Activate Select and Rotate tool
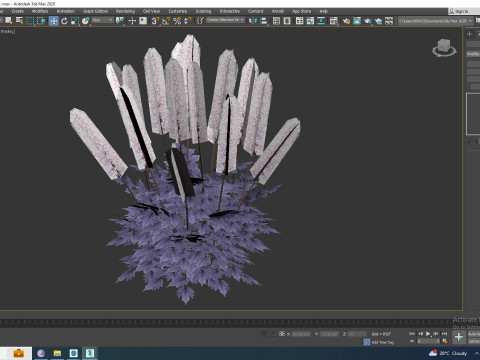 [64, 21]
